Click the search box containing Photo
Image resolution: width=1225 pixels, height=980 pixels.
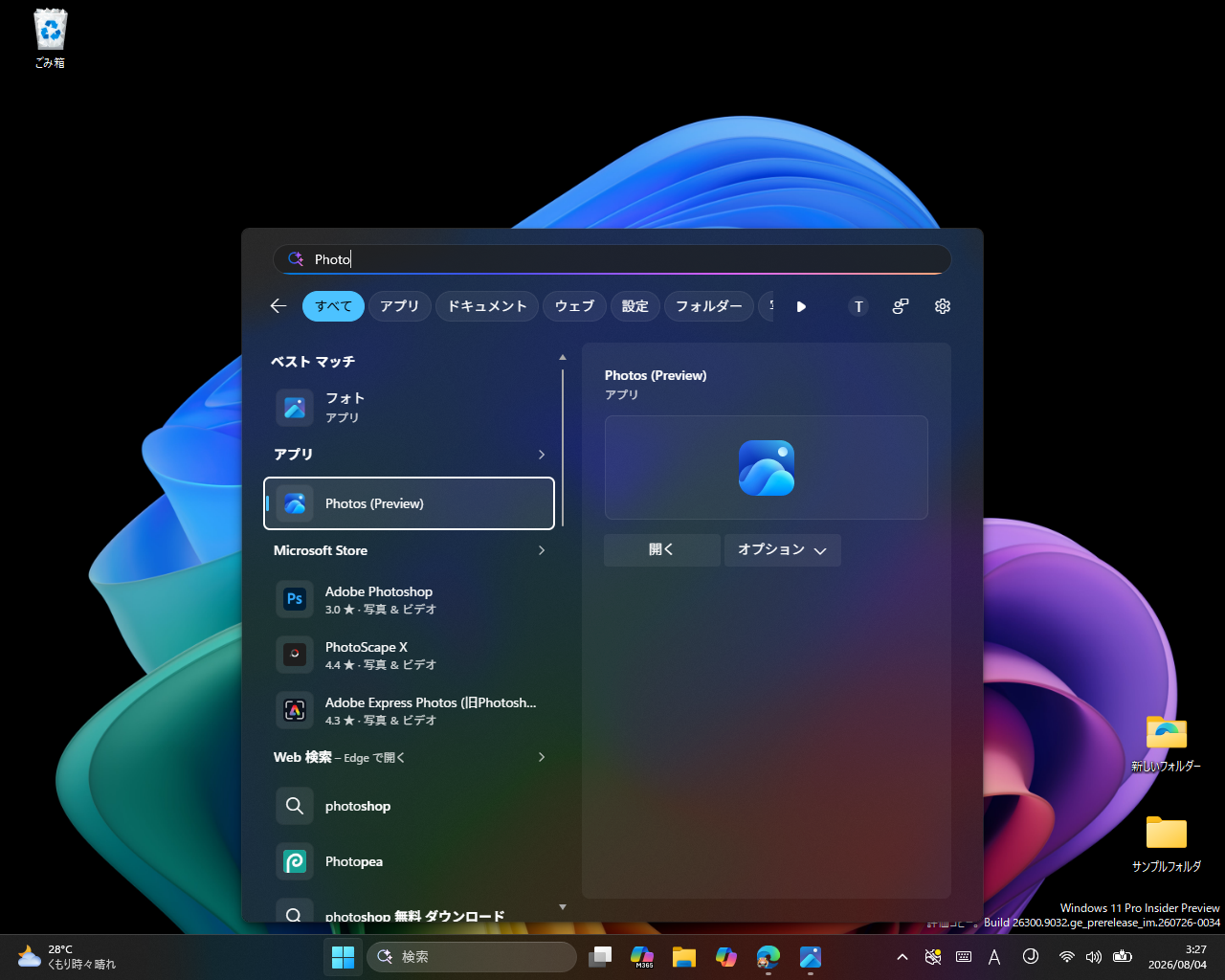click(612, 259)
